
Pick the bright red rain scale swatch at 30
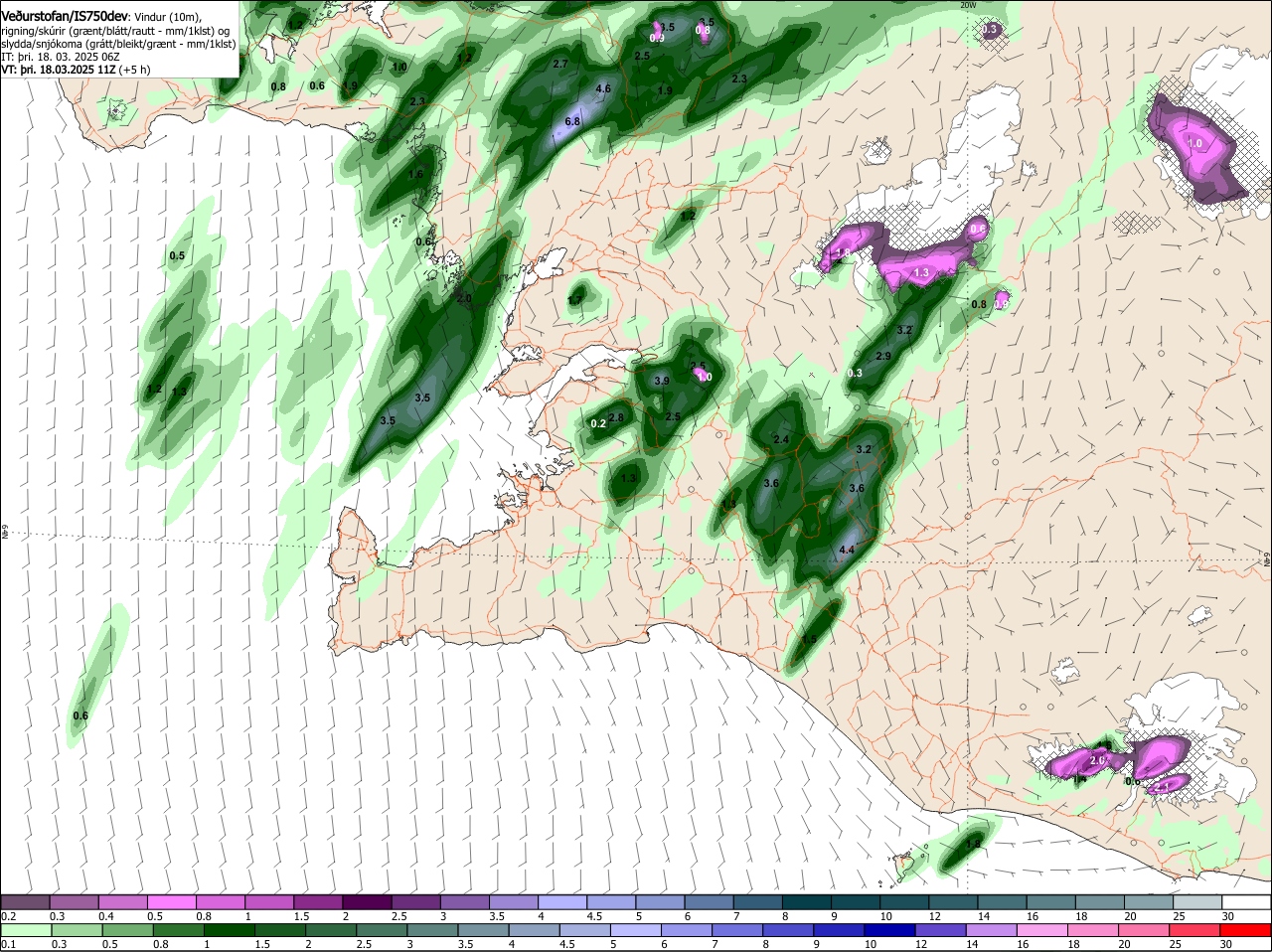1247,931
